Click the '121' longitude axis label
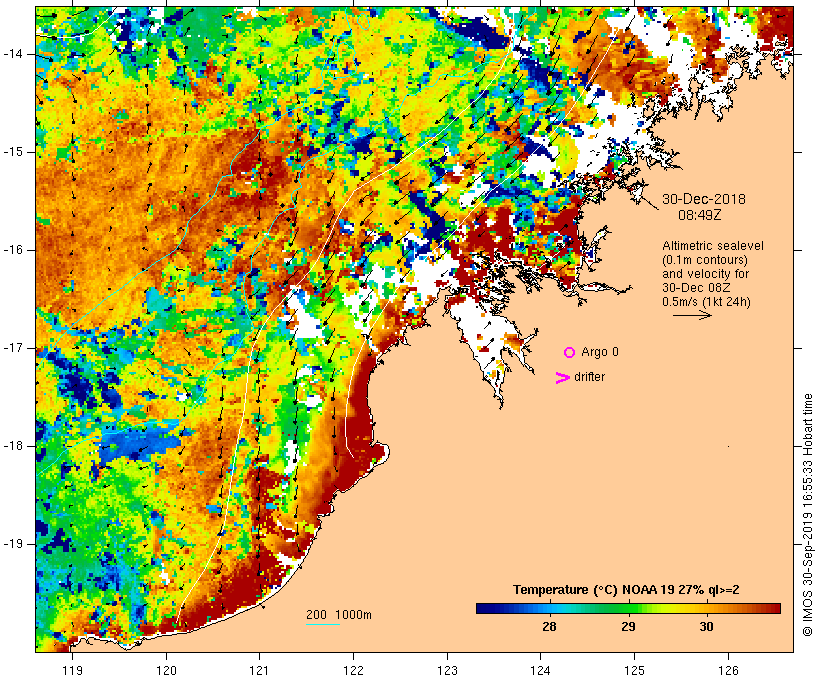 [x=259, y=670]
